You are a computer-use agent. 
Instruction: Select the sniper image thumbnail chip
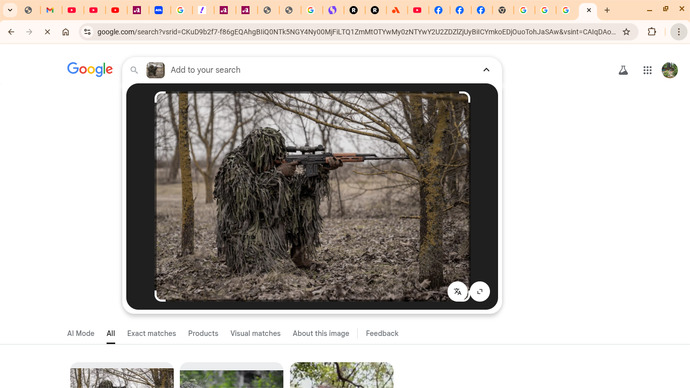(x=155, y=70)
